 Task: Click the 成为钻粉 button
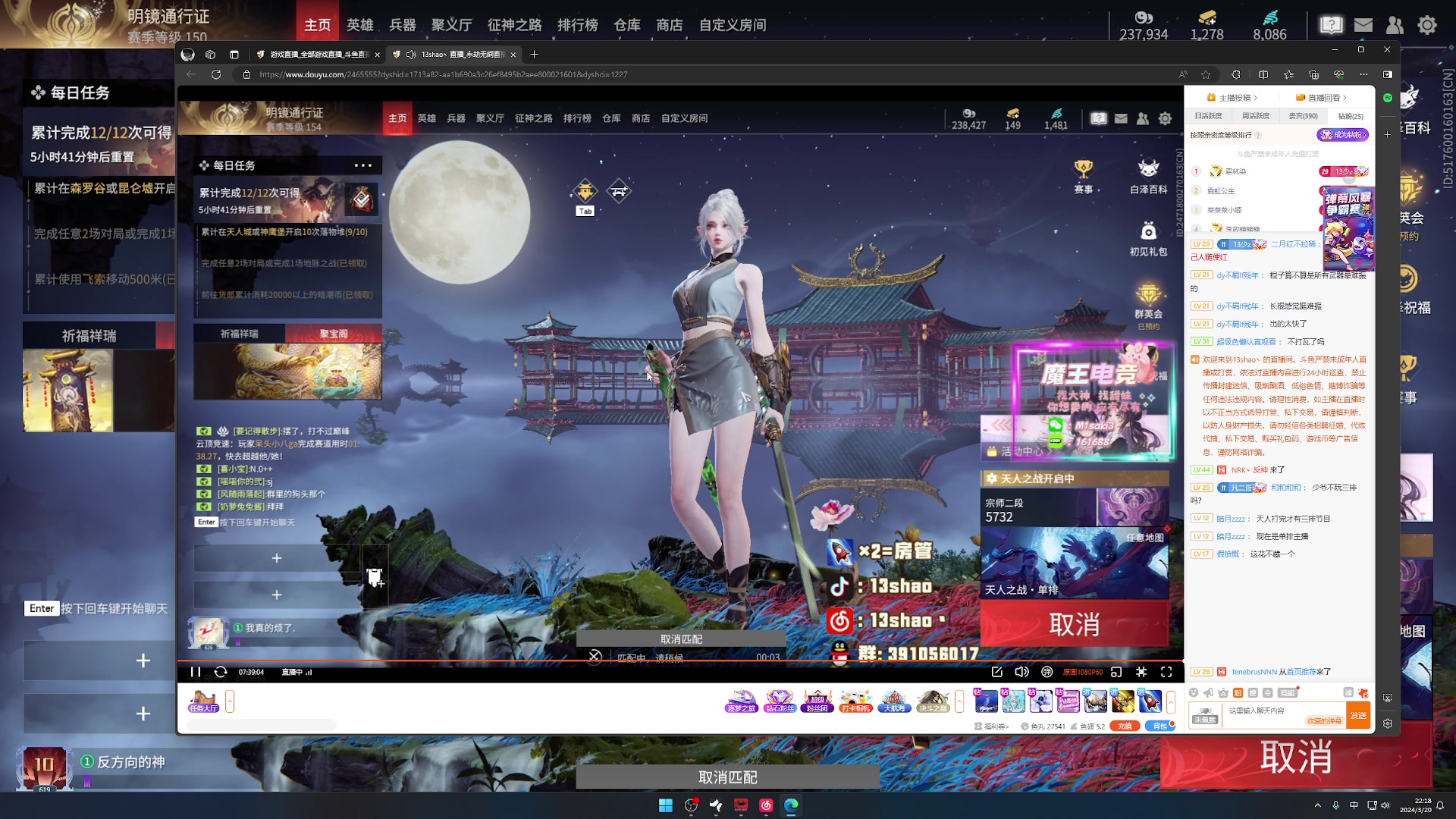(1343, 135)
